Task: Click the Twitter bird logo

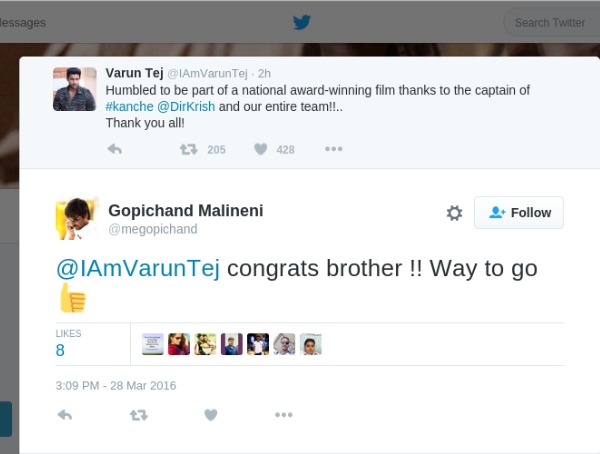Action: click(301, 22)
